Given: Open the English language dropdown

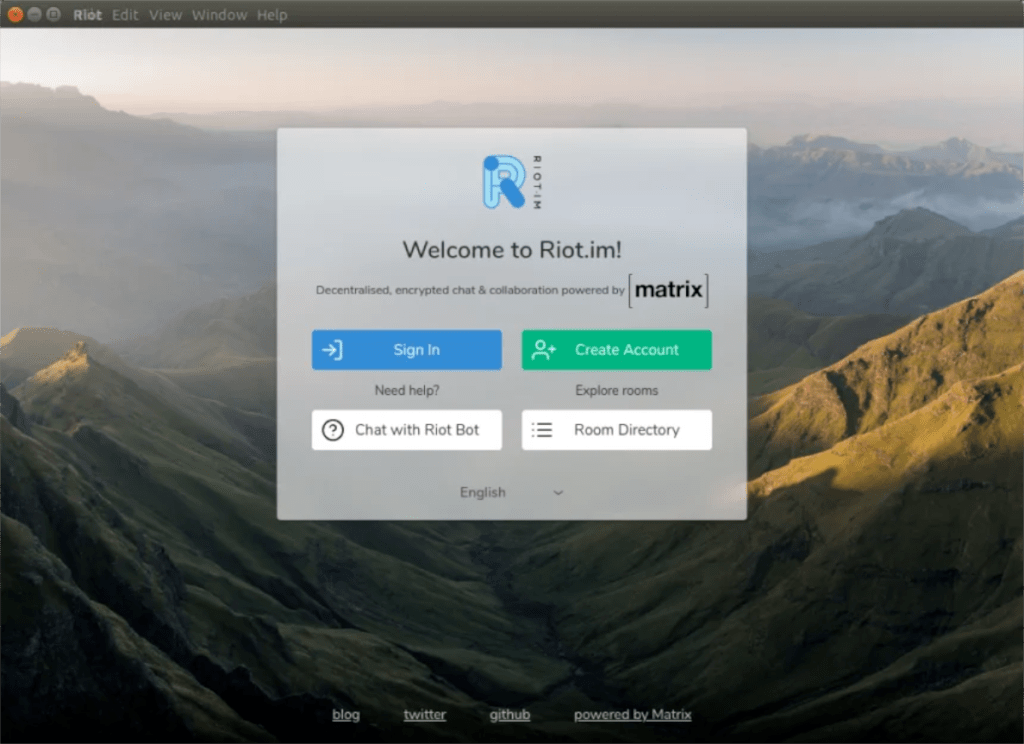Looking at the screenshot, I should (x=483, y=492).
